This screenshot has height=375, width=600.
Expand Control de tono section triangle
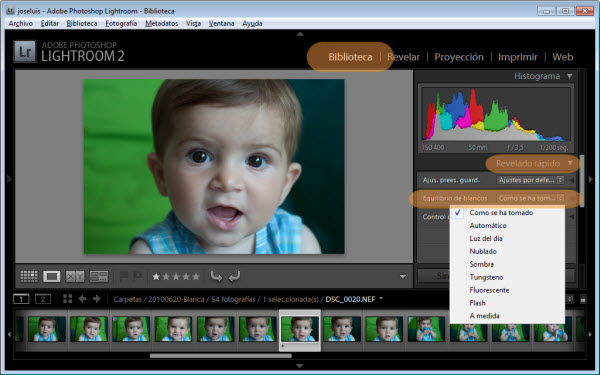(572, 217)
